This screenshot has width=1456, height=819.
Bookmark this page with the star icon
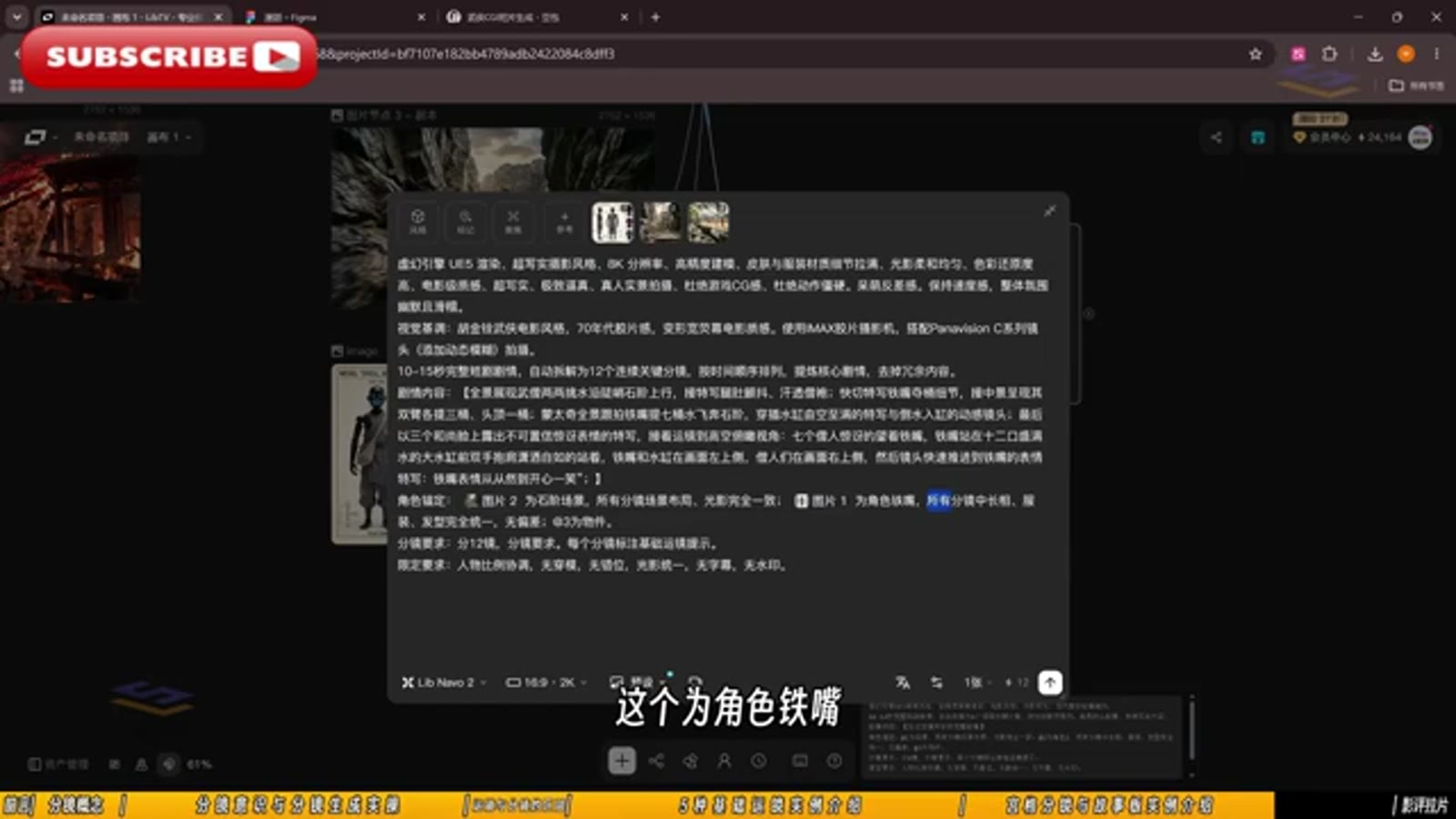click(x=1256, y=54)
